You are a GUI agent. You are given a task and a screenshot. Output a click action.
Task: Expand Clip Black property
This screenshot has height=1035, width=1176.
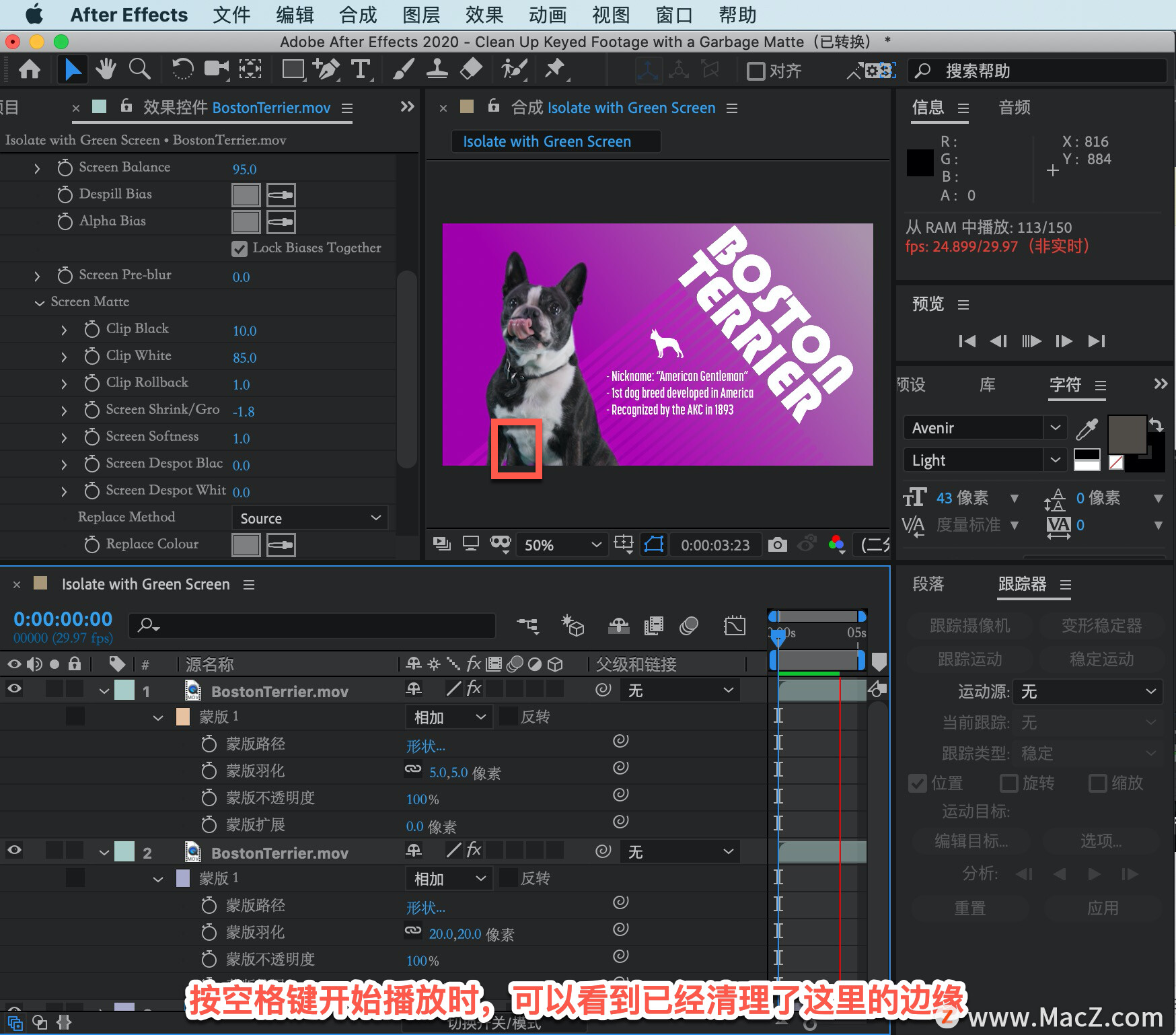(x=64, y=330)
